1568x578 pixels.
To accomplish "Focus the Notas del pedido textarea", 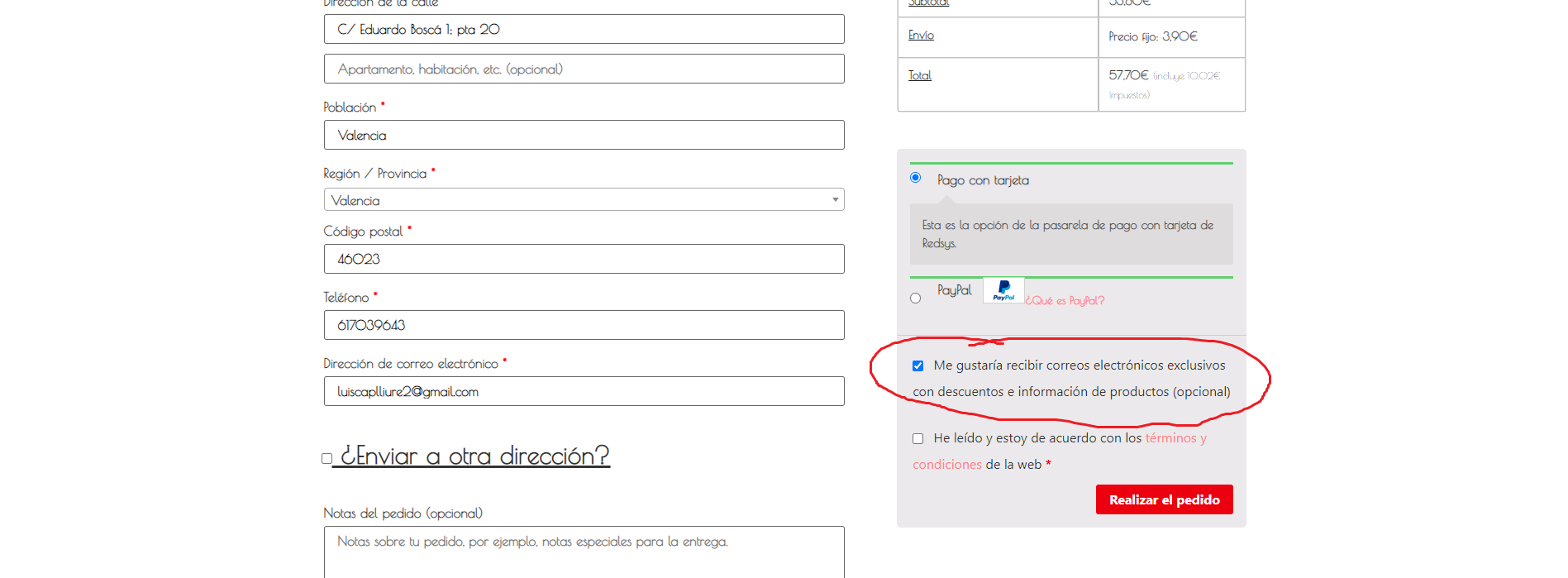I will point(584,552).
